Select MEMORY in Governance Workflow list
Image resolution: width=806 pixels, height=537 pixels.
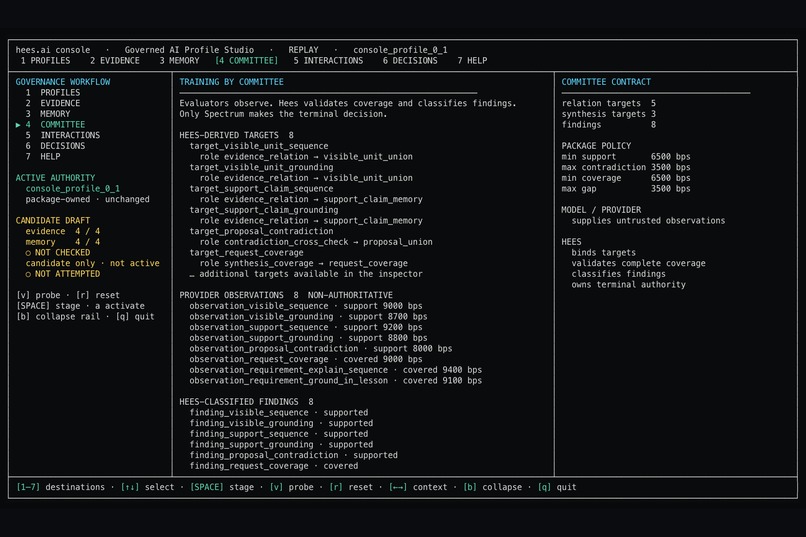(48, 114)
